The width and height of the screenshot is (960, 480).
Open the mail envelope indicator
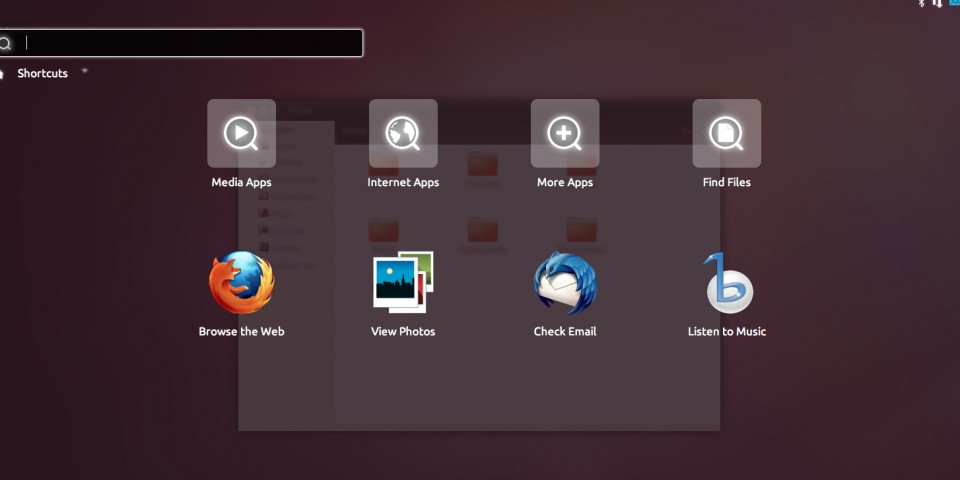(x=955, y=3)
